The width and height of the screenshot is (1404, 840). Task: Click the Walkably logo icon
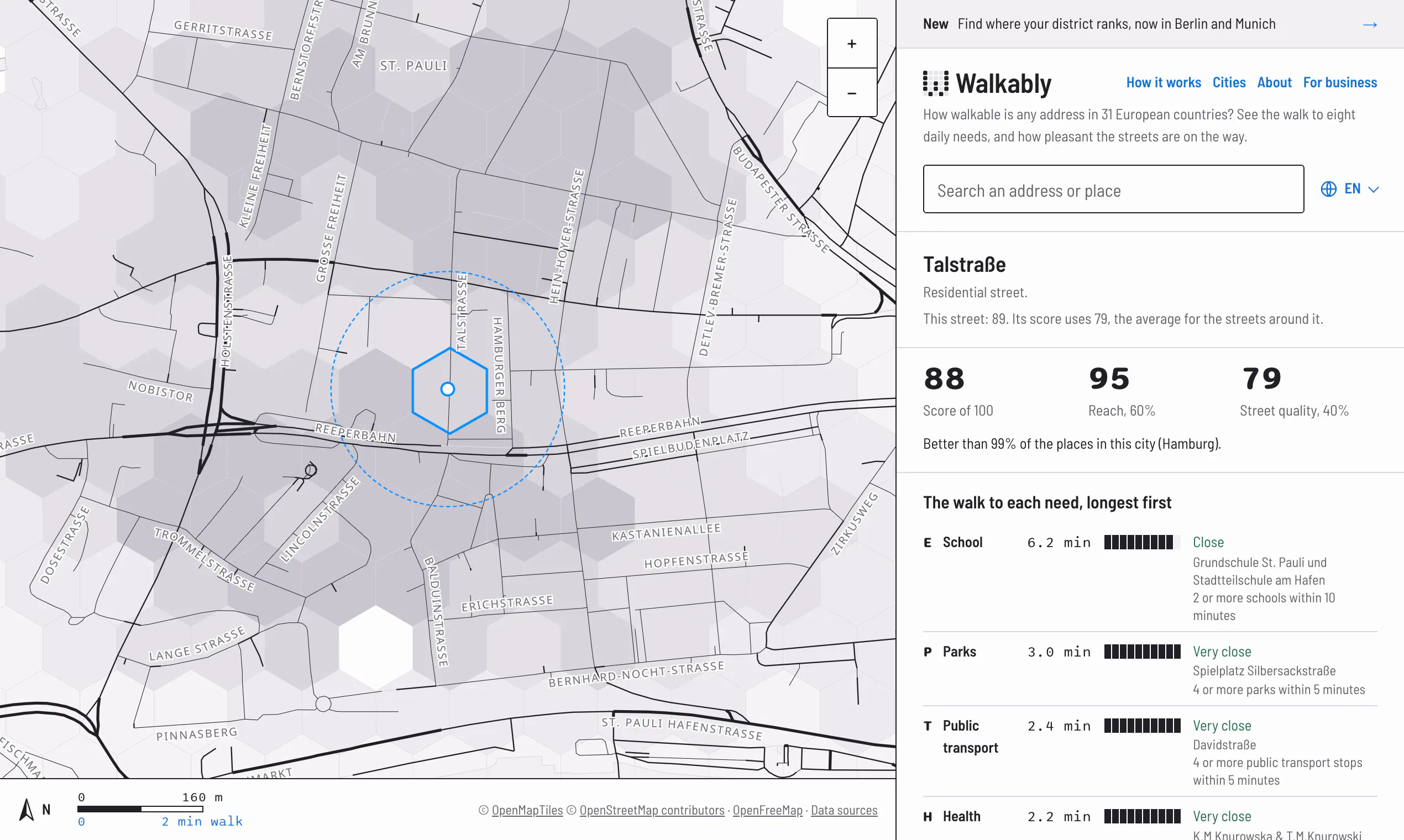[x=935, y=84]
